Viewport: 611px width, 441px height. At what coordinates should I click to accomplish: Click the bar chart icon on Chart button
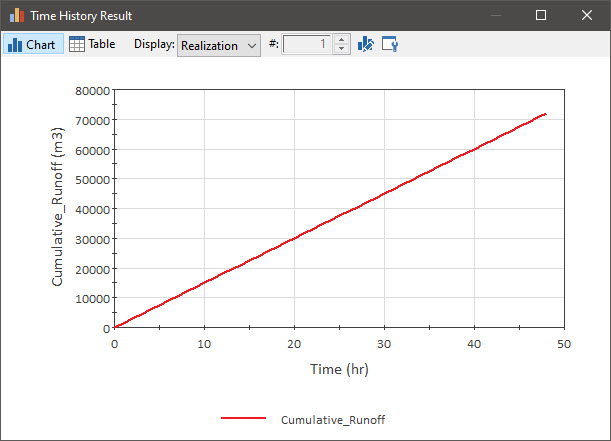[x=15, y=44]
